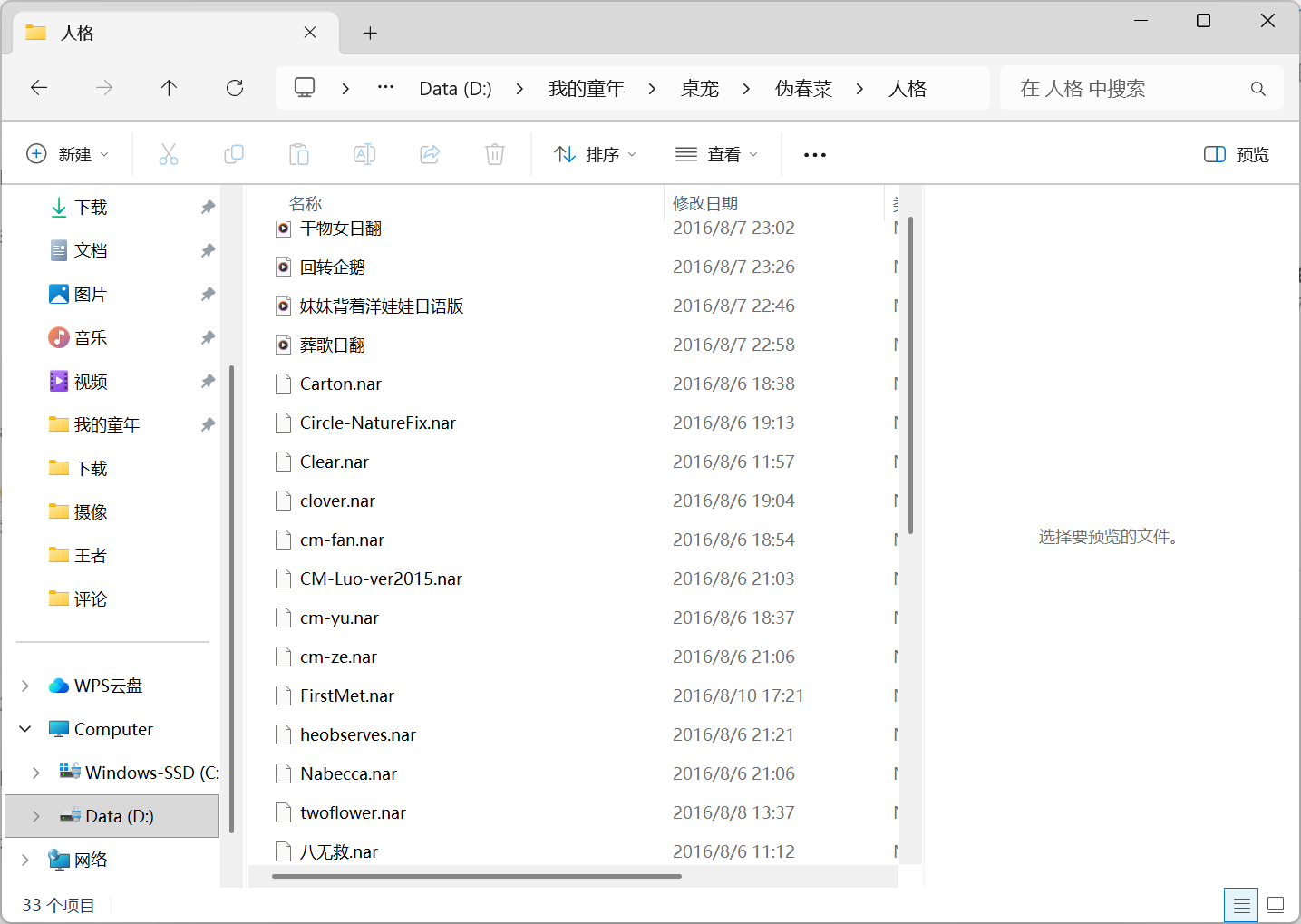Open the chevron after Data (D:) in path
This screenshot has width=1301, height=924.
coord(519,89)
